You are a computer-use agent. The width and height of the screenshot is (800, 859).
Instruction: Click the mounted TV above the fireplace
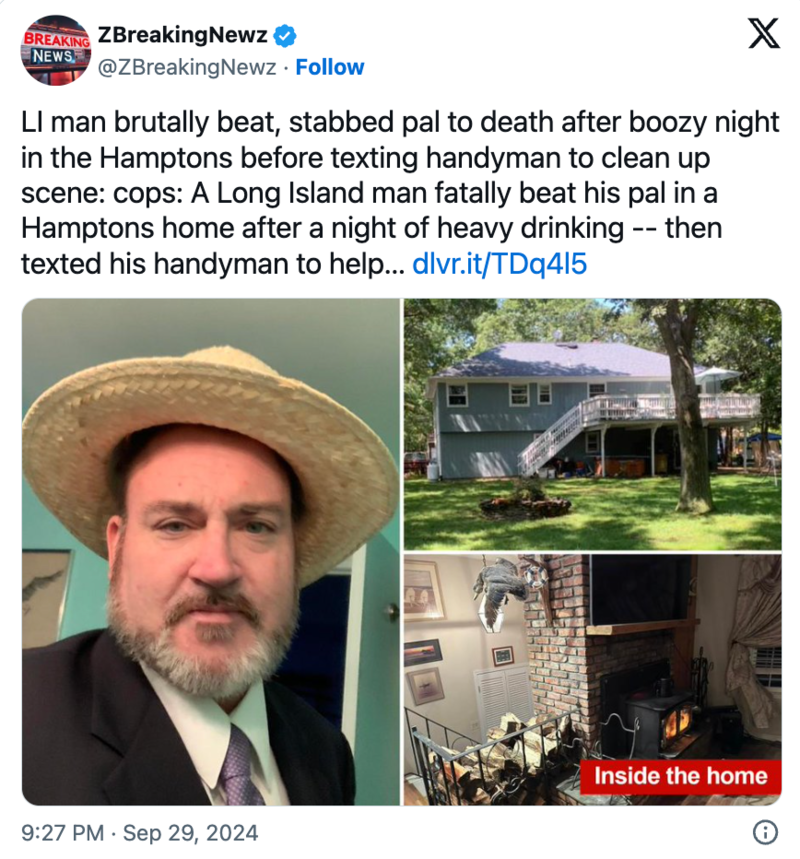tap(641, 590)
